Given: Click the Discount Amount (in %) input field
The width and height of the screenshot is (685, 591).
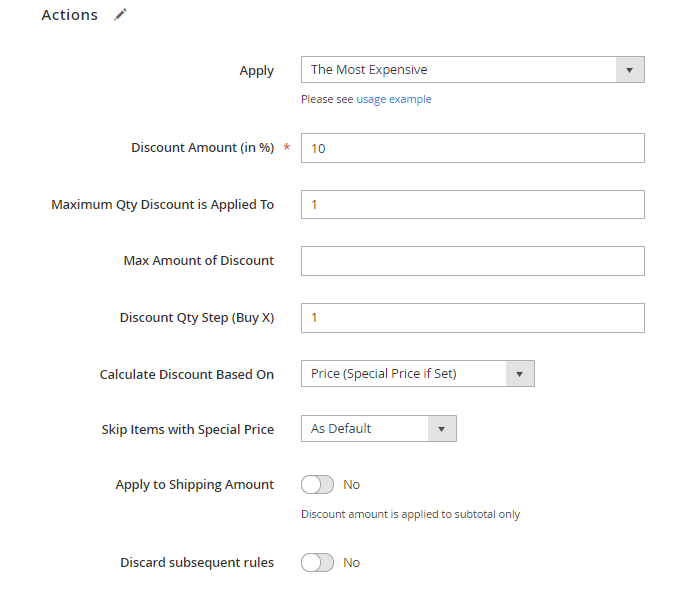Looking at the screenshot, I should click(x=472, y=148).
